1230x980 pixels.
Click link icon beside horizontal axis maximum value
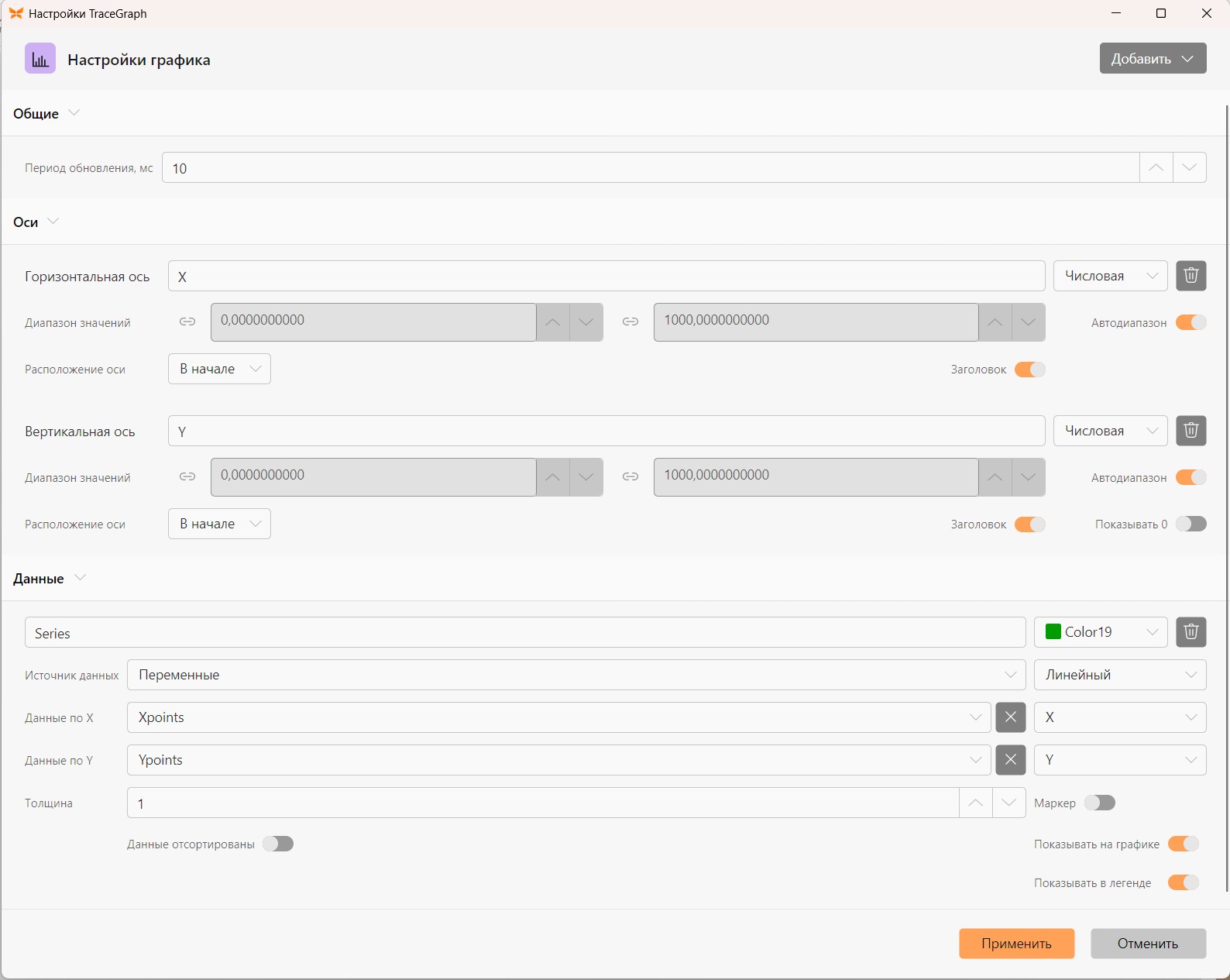click(630, 322)
